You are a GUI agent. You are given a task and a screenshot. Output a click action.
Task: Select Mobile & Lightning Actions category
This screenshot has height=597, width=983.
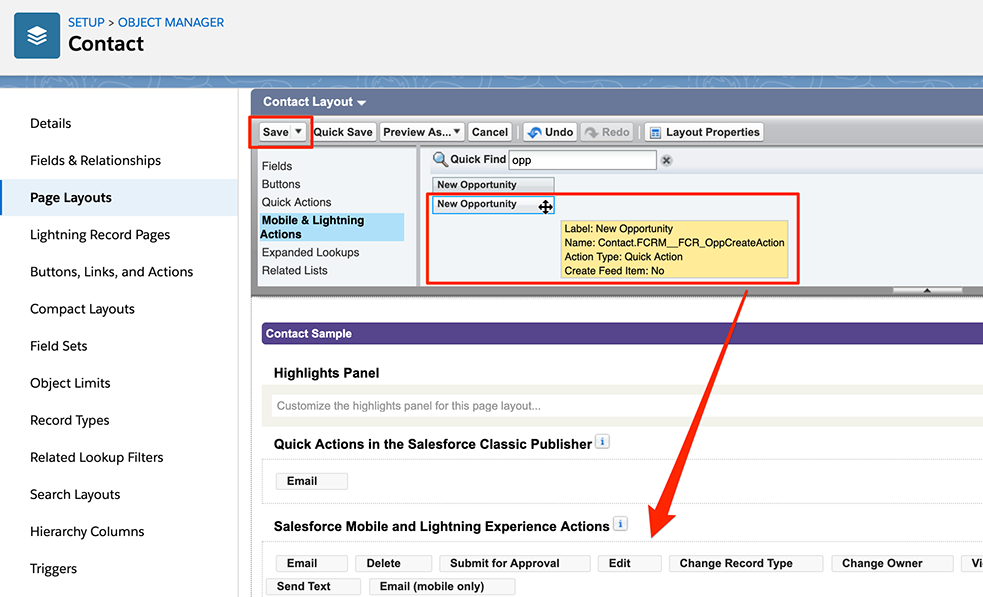click(x=332, y=227)
